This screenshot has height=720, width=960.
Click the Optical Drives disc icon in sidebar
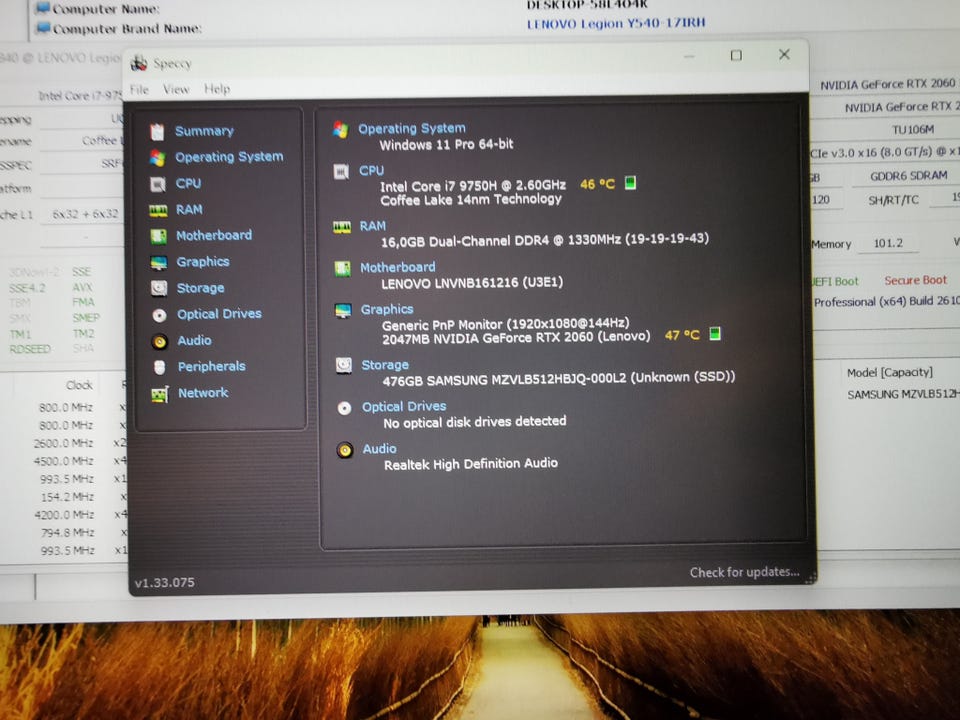coord(159,315)
